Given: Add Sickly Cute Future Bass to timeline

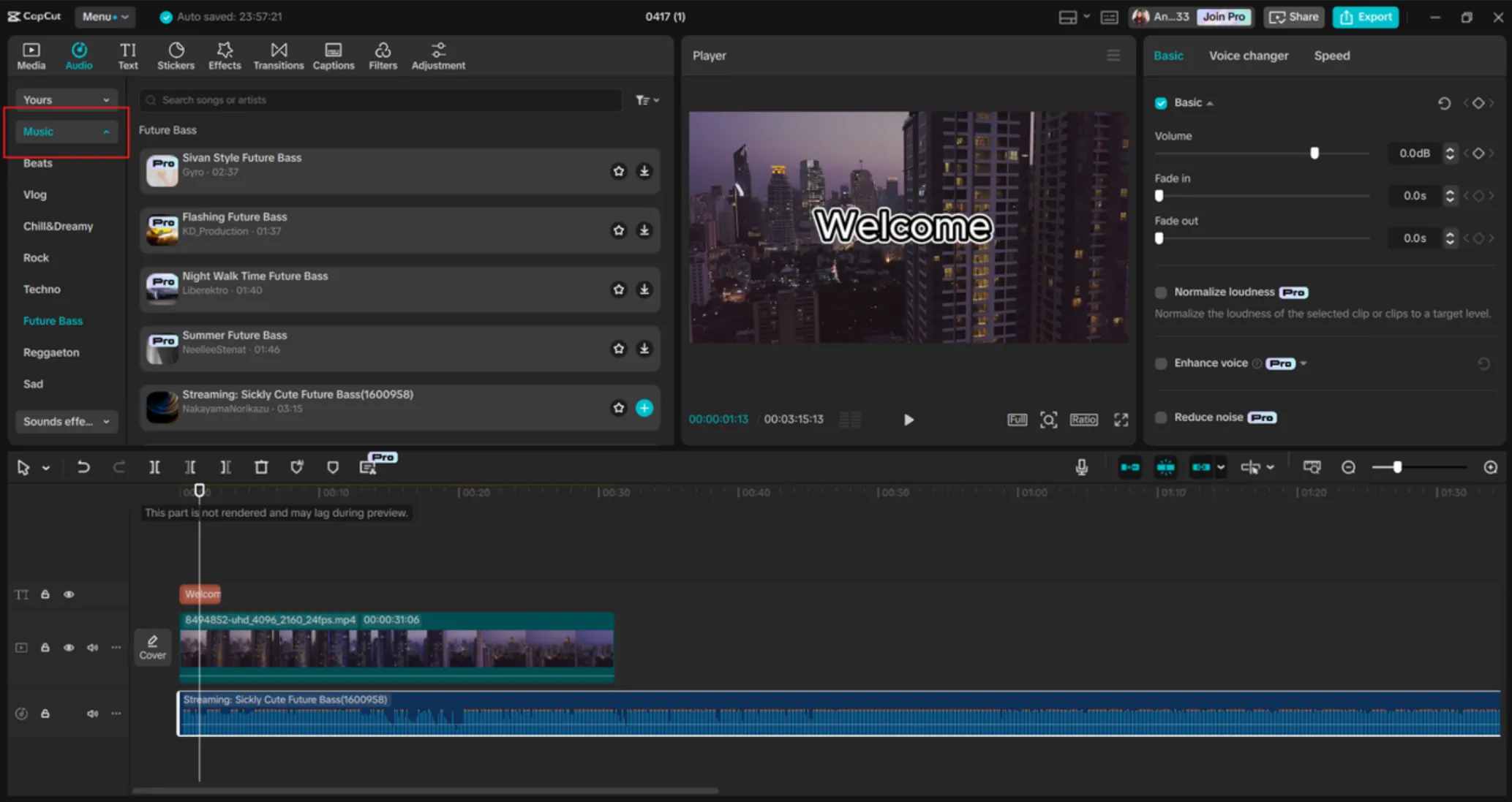Looking at the screenshot, I should [644, 408].
